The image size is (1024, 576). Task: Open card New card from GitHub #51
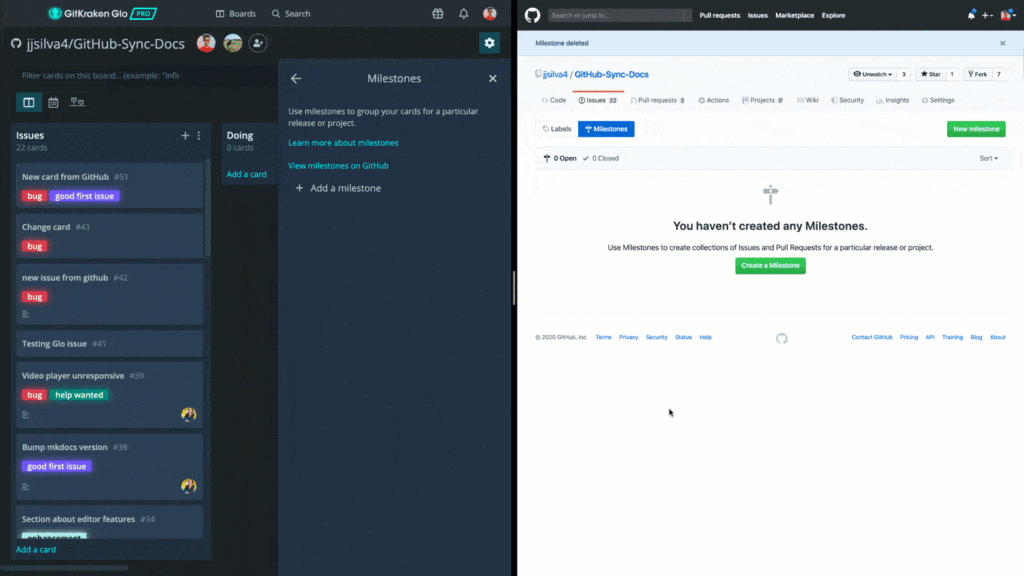click(x=109, y=185)
